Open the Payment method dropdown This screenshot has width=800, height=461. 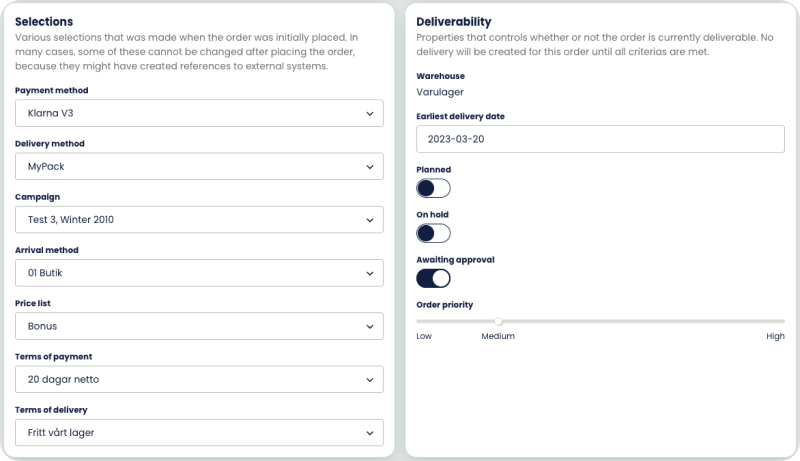point(199,114)
